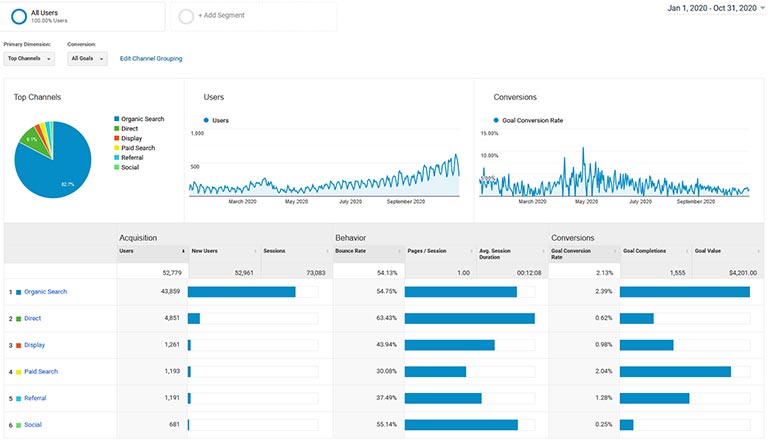Open the Direct channel row link

pos(32,318)
